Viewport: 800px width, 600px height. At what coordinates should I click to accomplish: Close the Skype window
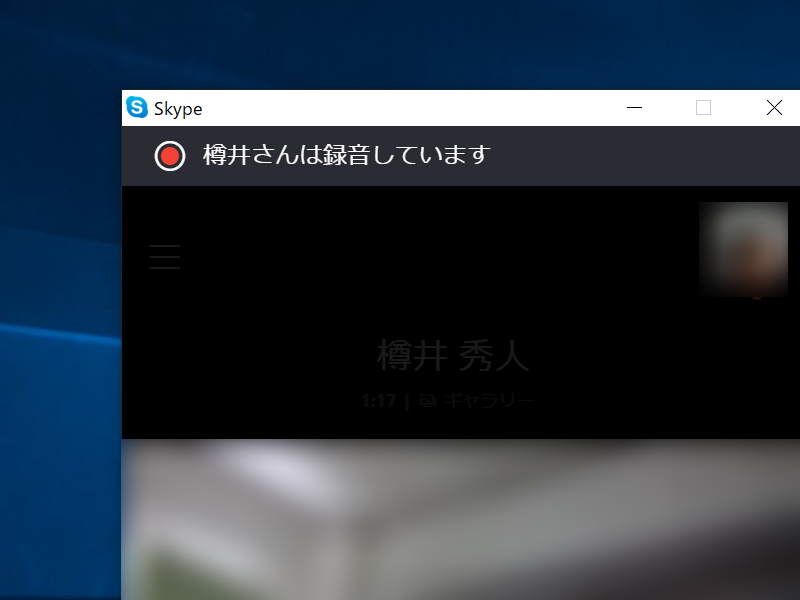[x=775, y=107]
